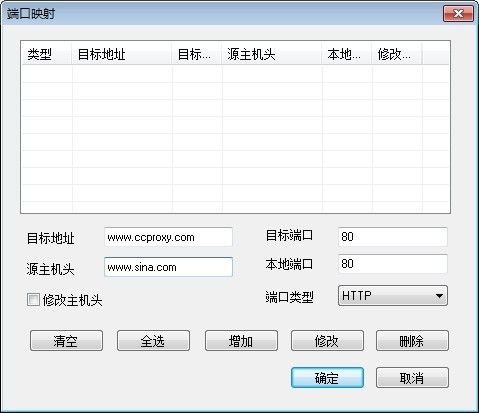This screenshot has height=413, width=479.
Task: Click the 清空 button
Action: click(66, 341)
